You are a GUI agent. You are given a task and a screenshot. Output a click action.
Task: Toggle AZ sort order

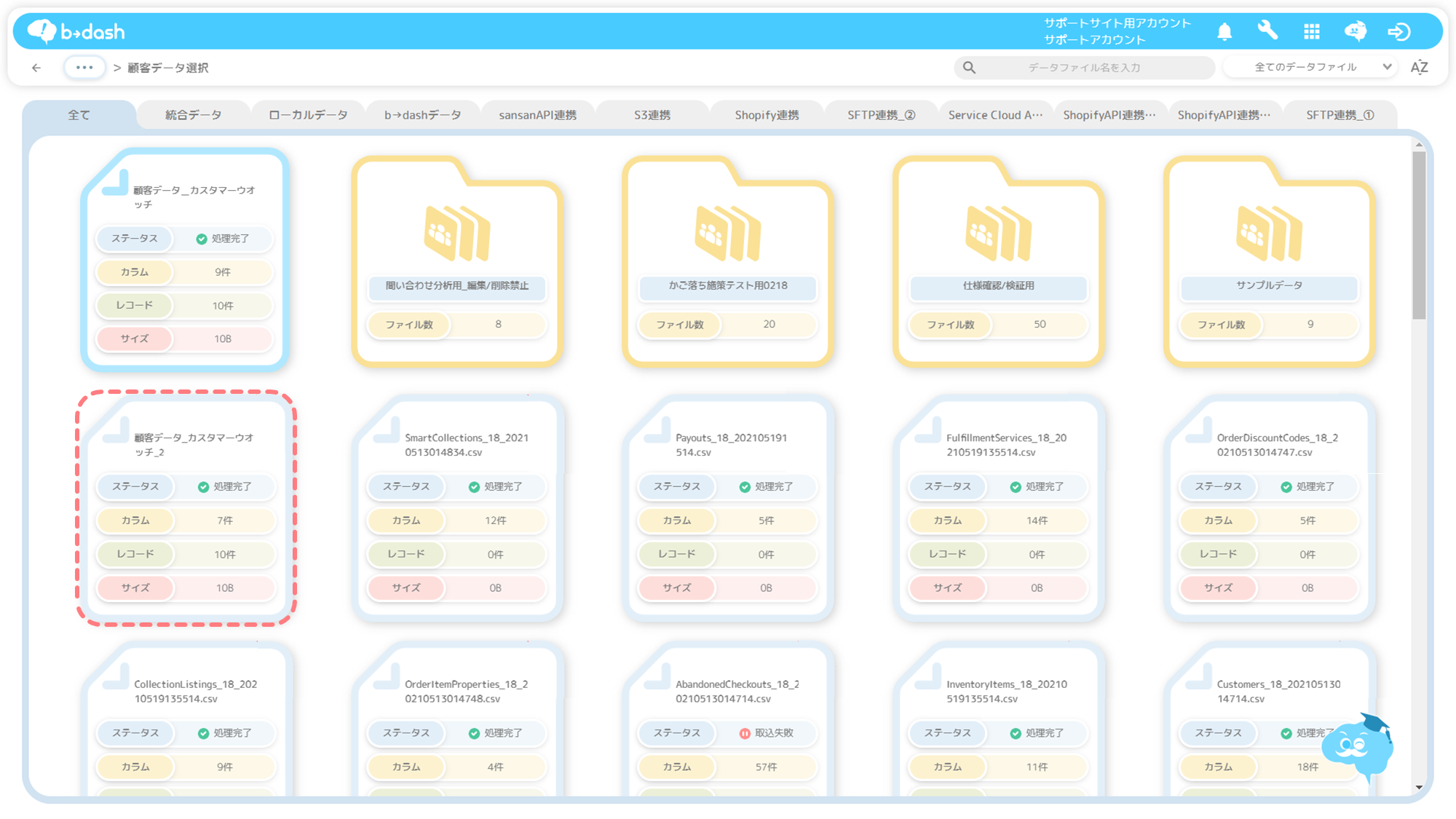coord(1419,67)
